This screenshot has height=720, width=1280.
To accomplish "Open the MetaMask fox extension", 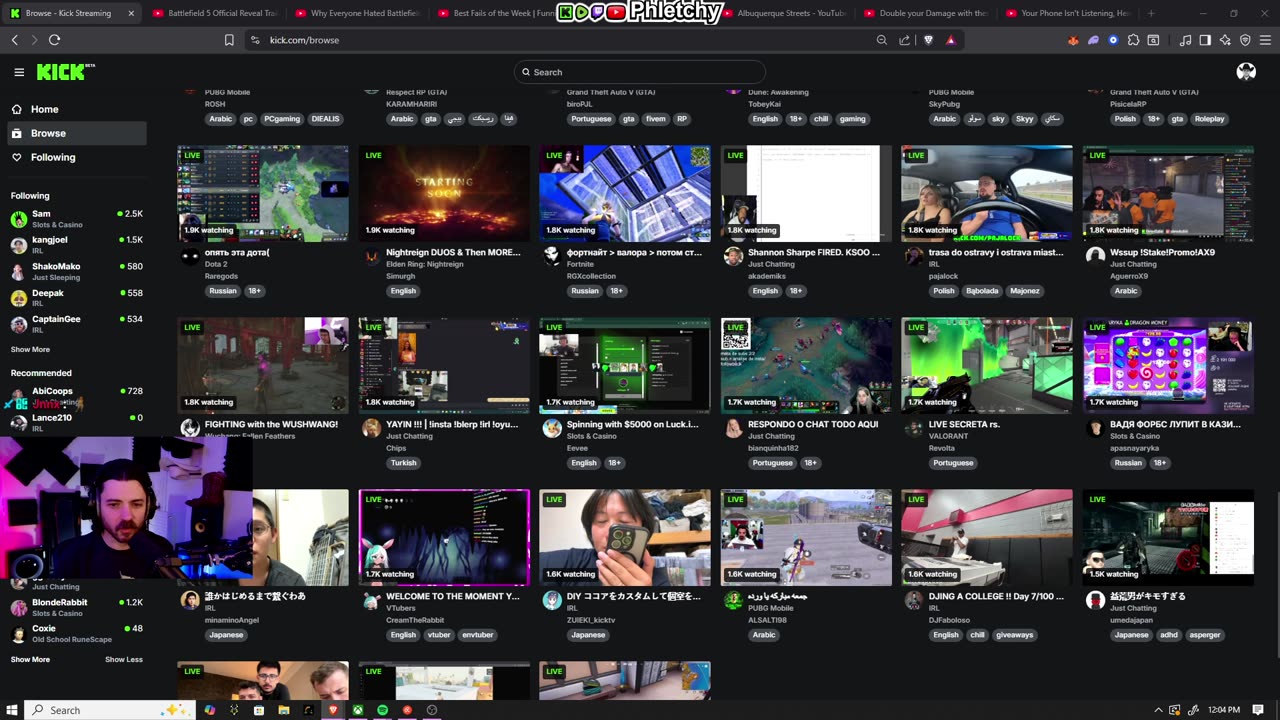I will tap(1073, 40).
